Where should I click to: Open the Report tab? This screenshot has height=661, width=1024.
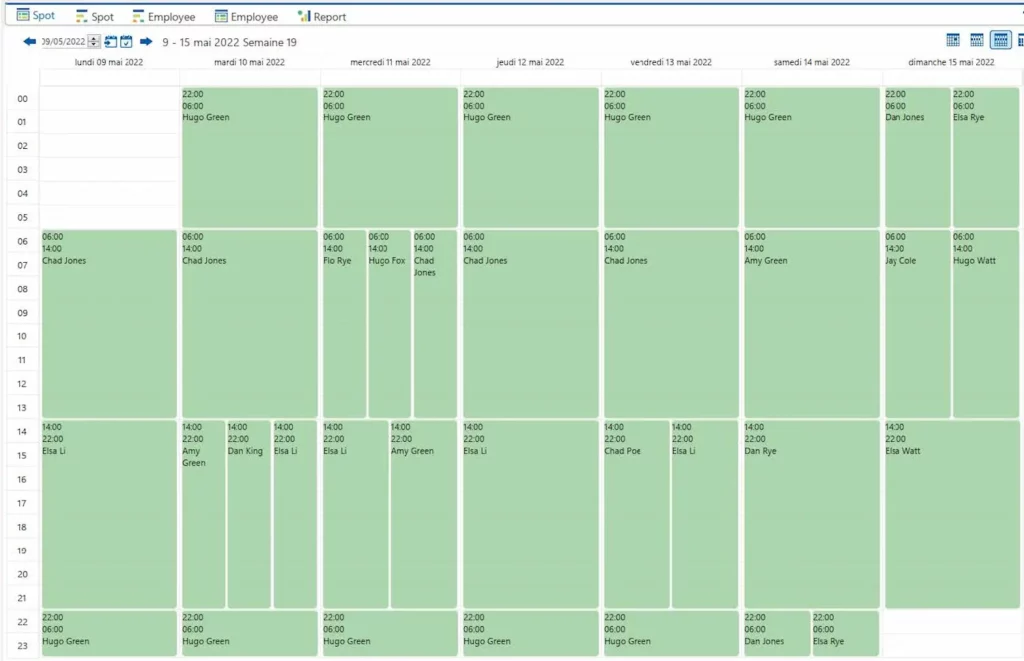[322, 17]
